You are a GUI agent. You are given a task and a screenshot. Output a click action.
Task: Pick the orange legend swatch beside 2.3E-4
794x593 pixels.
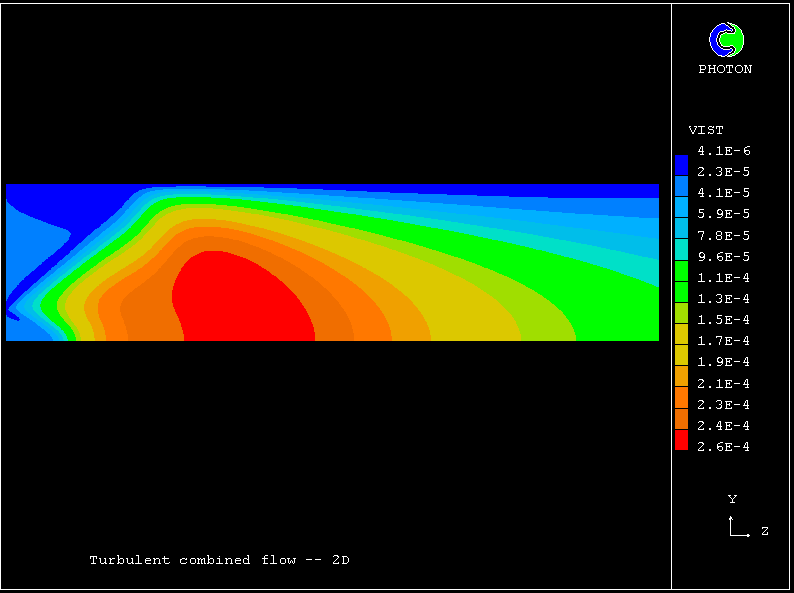click(x=681, y=399)
